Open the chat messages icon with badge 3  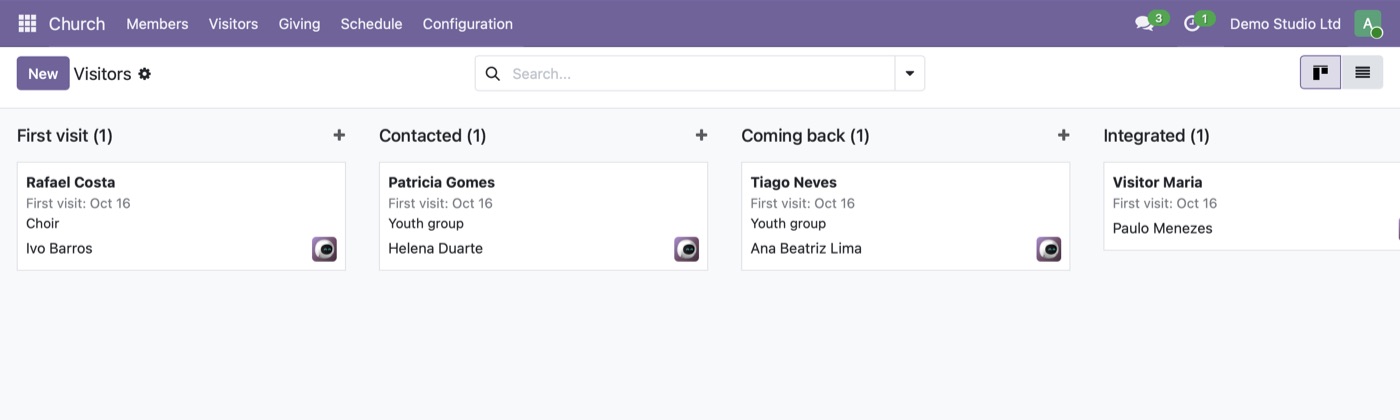point(1150,22)
